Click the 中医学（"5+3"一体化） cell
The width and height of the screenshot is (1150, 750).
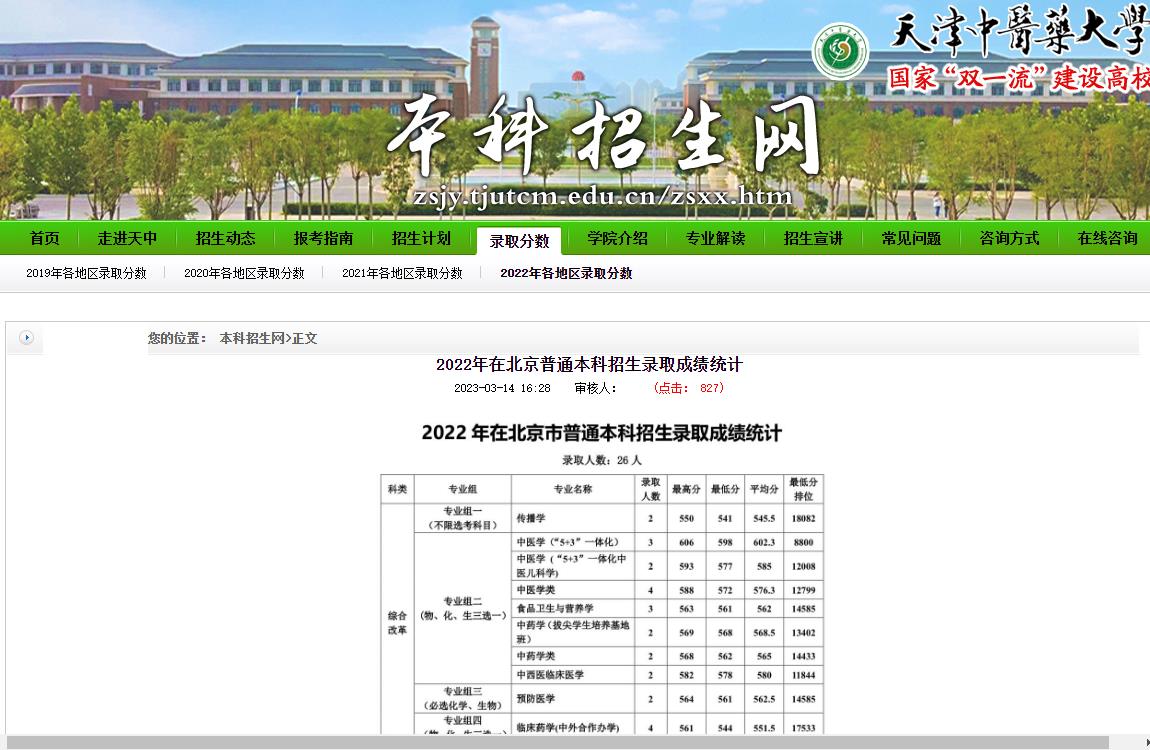coord(573,543)
